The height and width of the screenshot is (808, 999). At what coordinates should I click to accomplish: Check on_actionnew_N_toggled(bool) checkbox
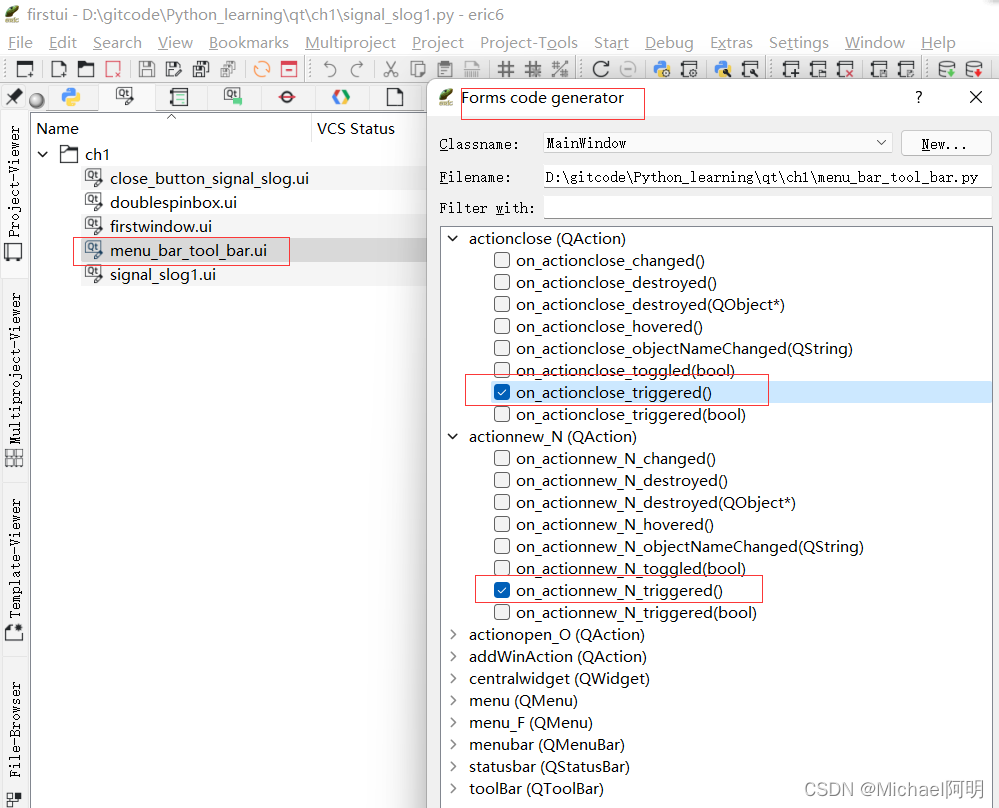point(502,568)
